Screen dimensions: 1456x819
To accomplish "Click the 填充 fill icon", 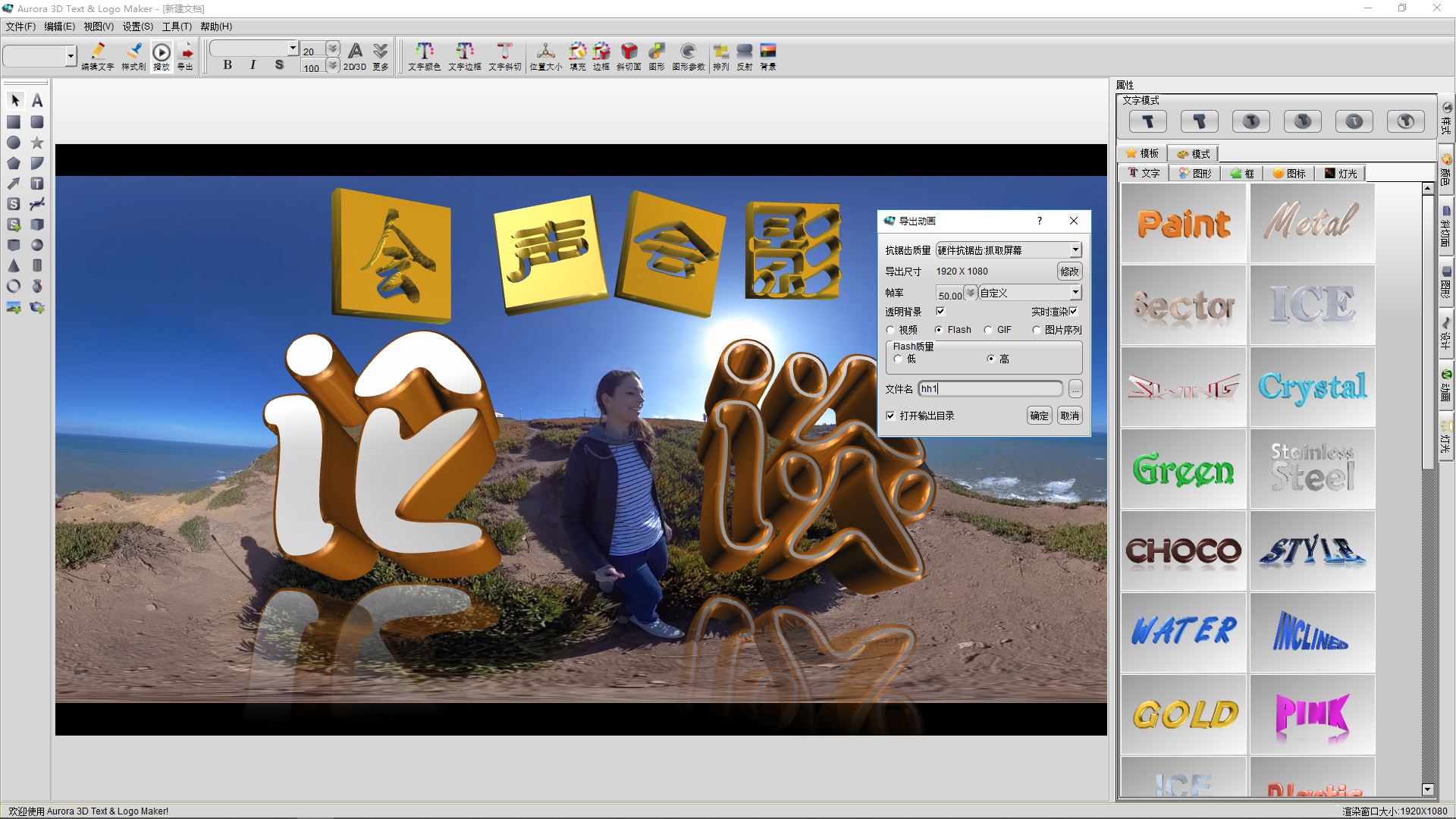I will (x=578, y=56).
